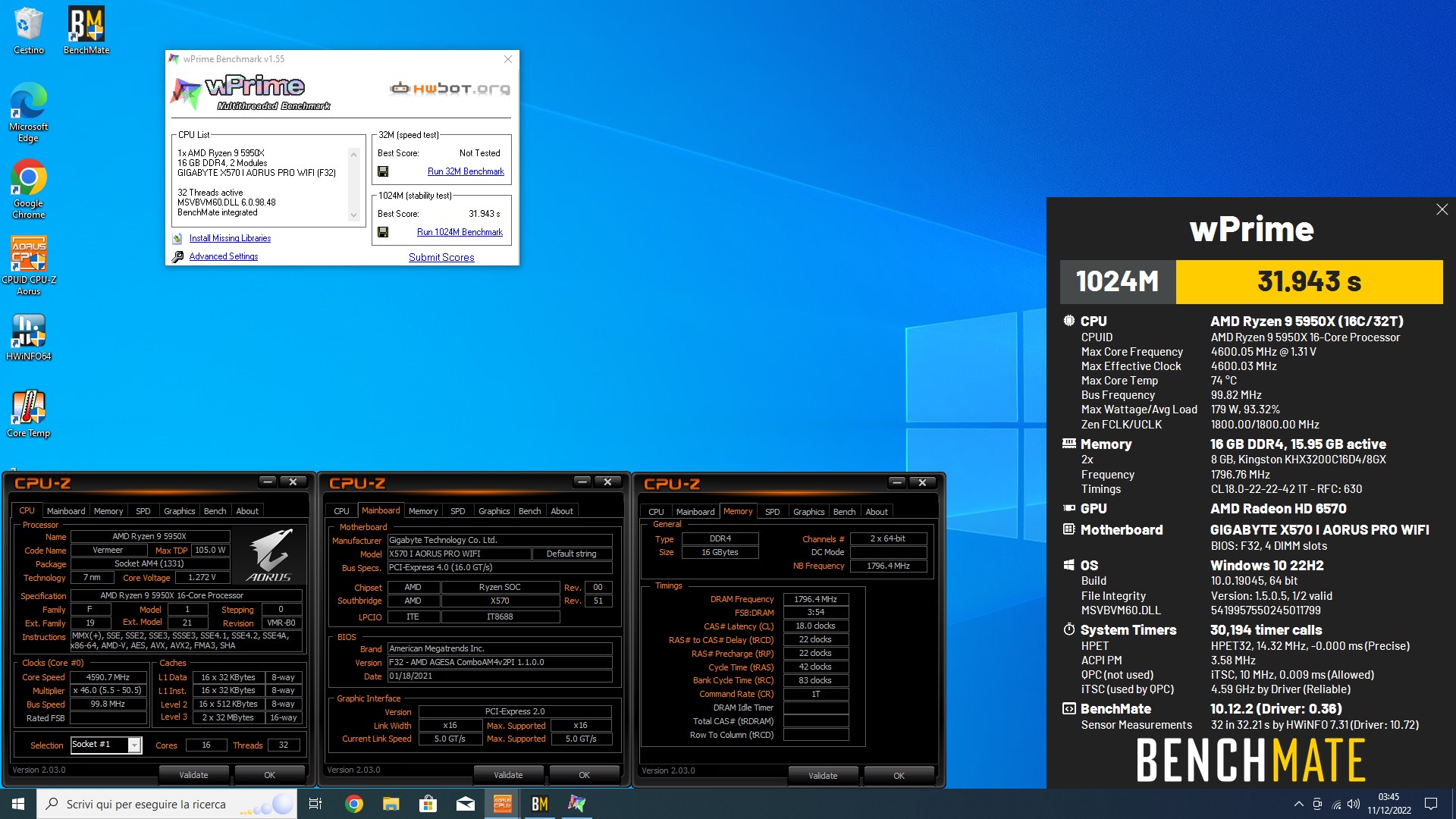Click the CPU model field AMD Ryzen 9 5950X
1456x819 pixels.
point(149,536)
